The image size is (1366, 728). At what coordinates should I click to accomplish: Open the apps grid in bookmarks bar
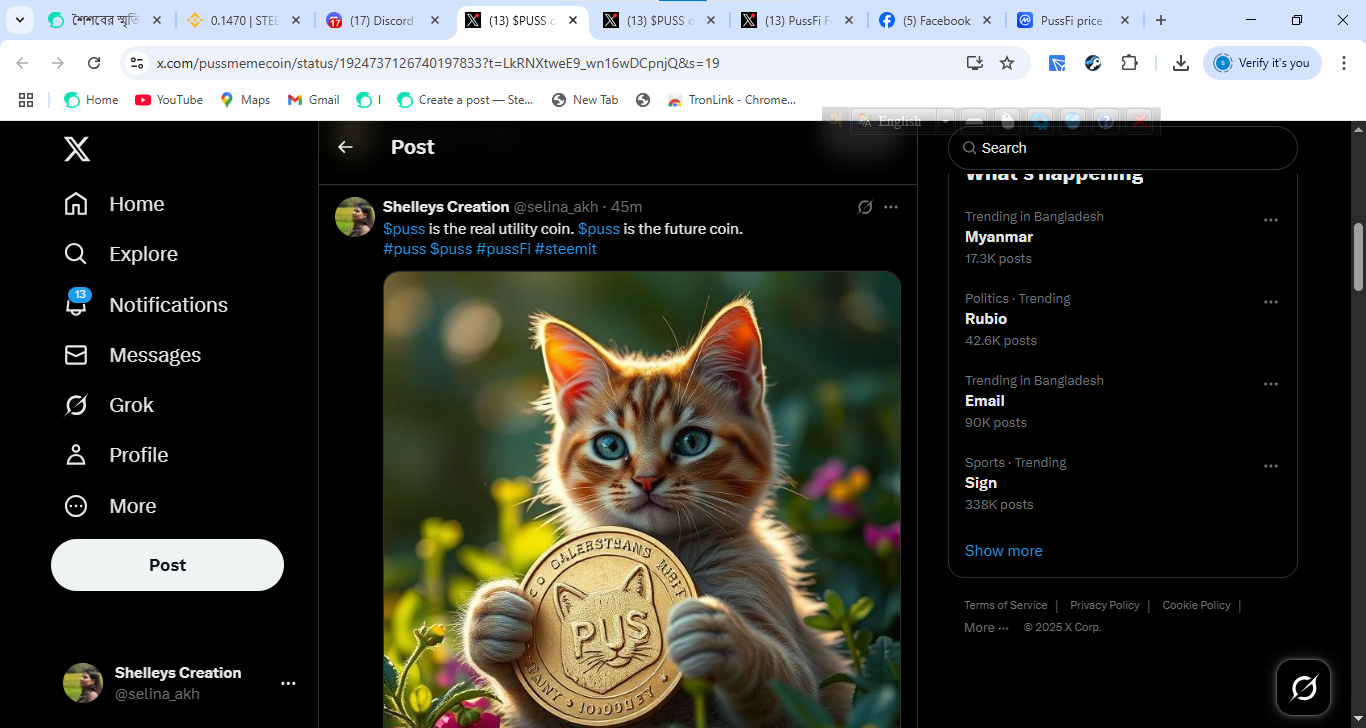(26, 100)
